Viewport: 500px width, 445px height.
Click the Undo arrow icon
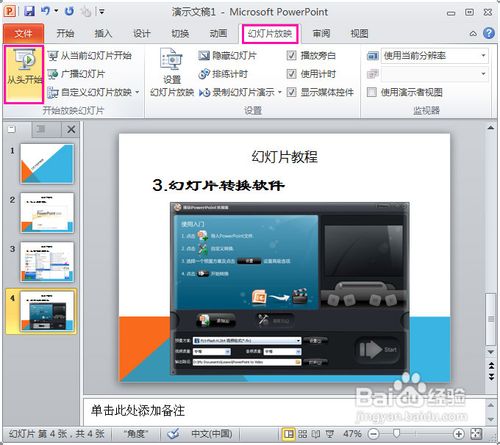pos(45,11)
